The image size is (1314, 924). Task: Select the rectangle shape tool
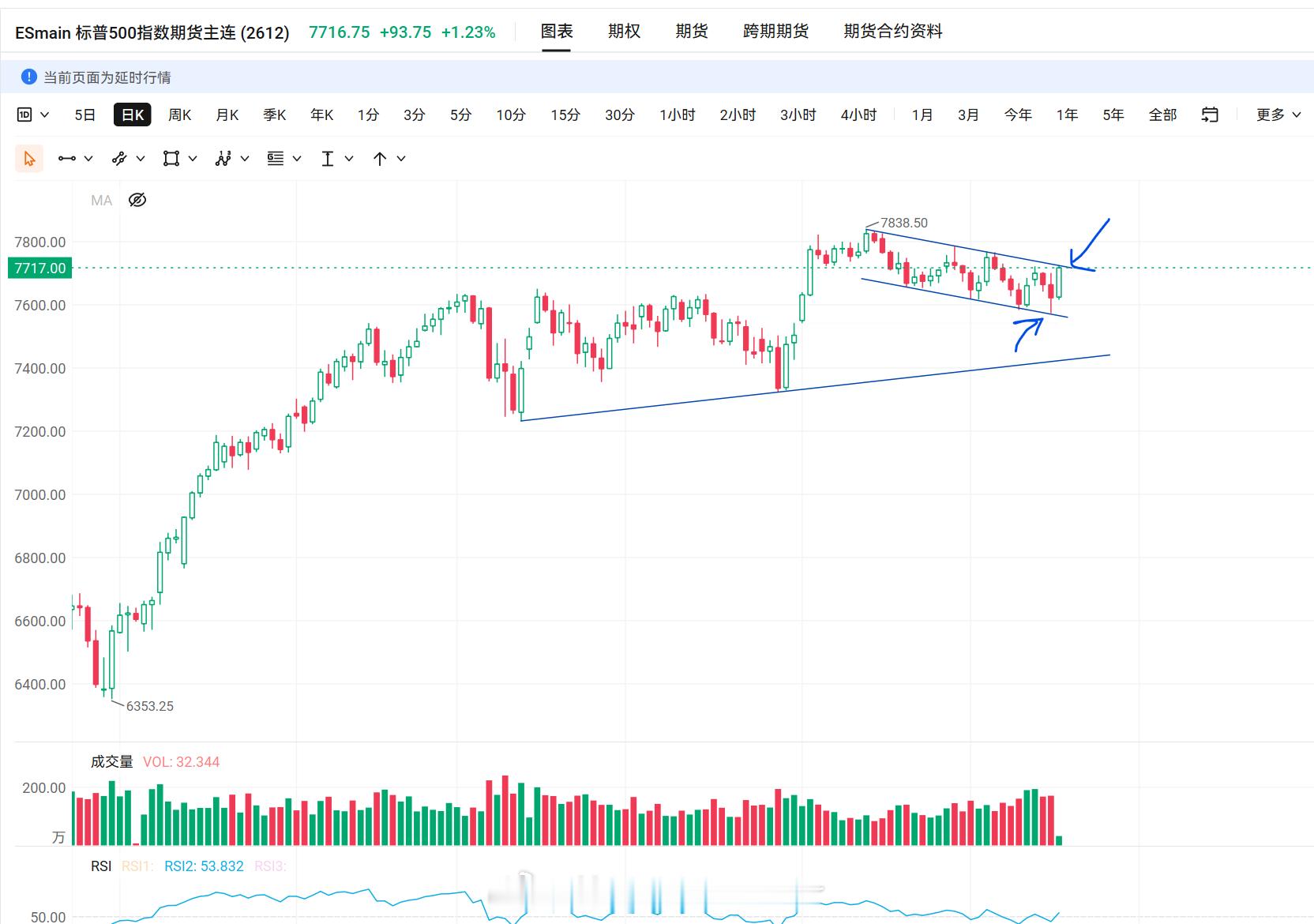point(171,159)
